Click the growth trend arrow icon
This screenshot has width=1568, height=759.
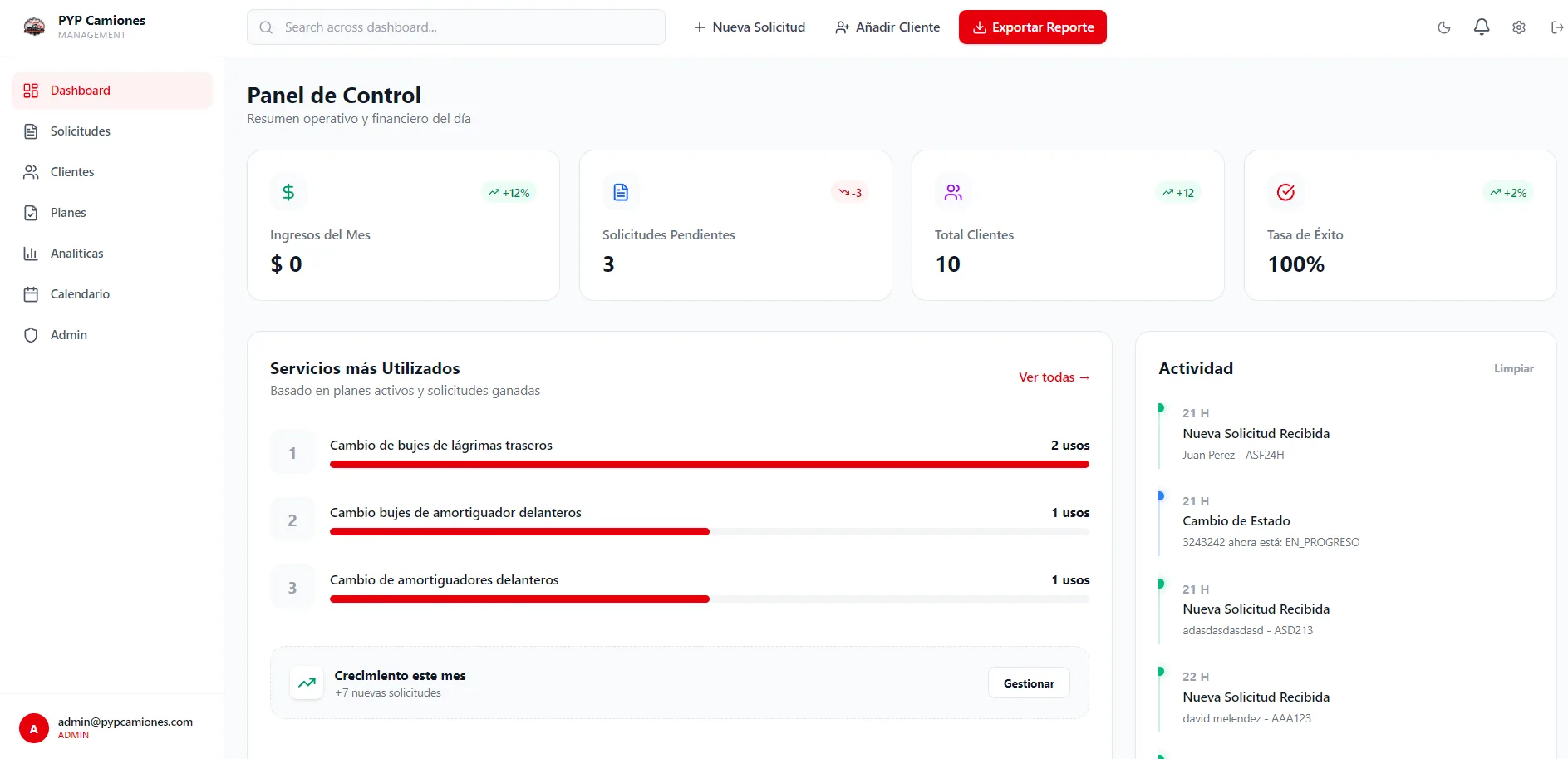(307, 683)
